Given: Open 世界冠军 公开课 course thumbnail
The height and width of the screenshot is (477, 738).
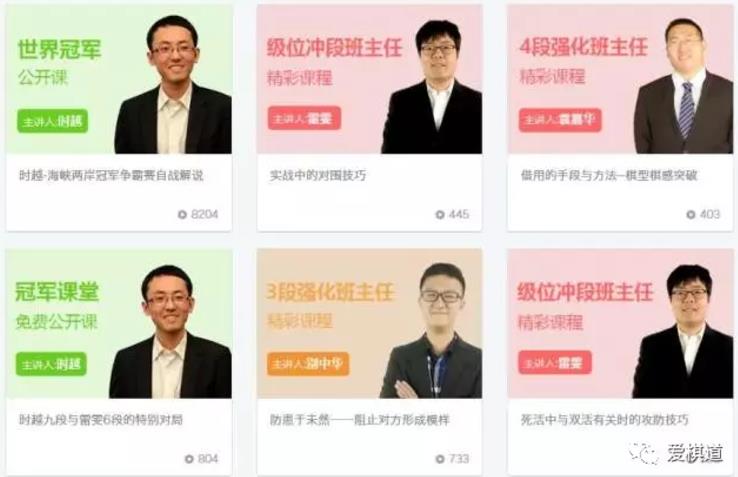Looking at the screenshot, I should 119,79.
